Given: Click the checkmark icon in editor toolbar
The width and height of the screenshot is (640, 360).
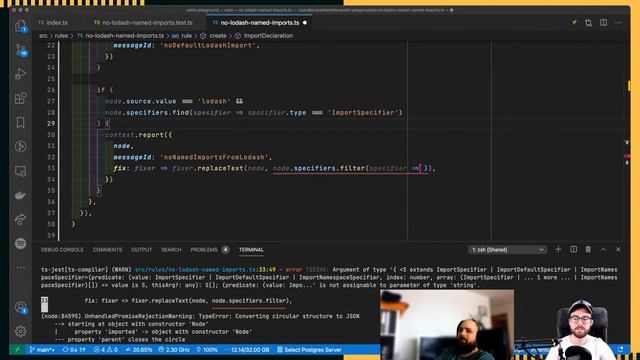Looking at the screenshot, I should point(574,22).
